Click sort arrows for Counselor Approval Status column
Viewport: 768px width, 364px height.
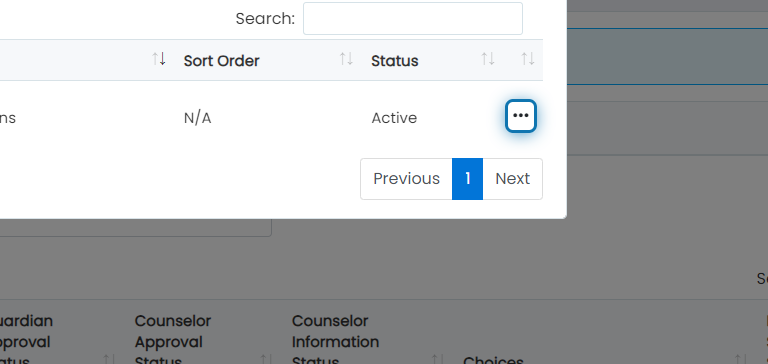[265, 360]
